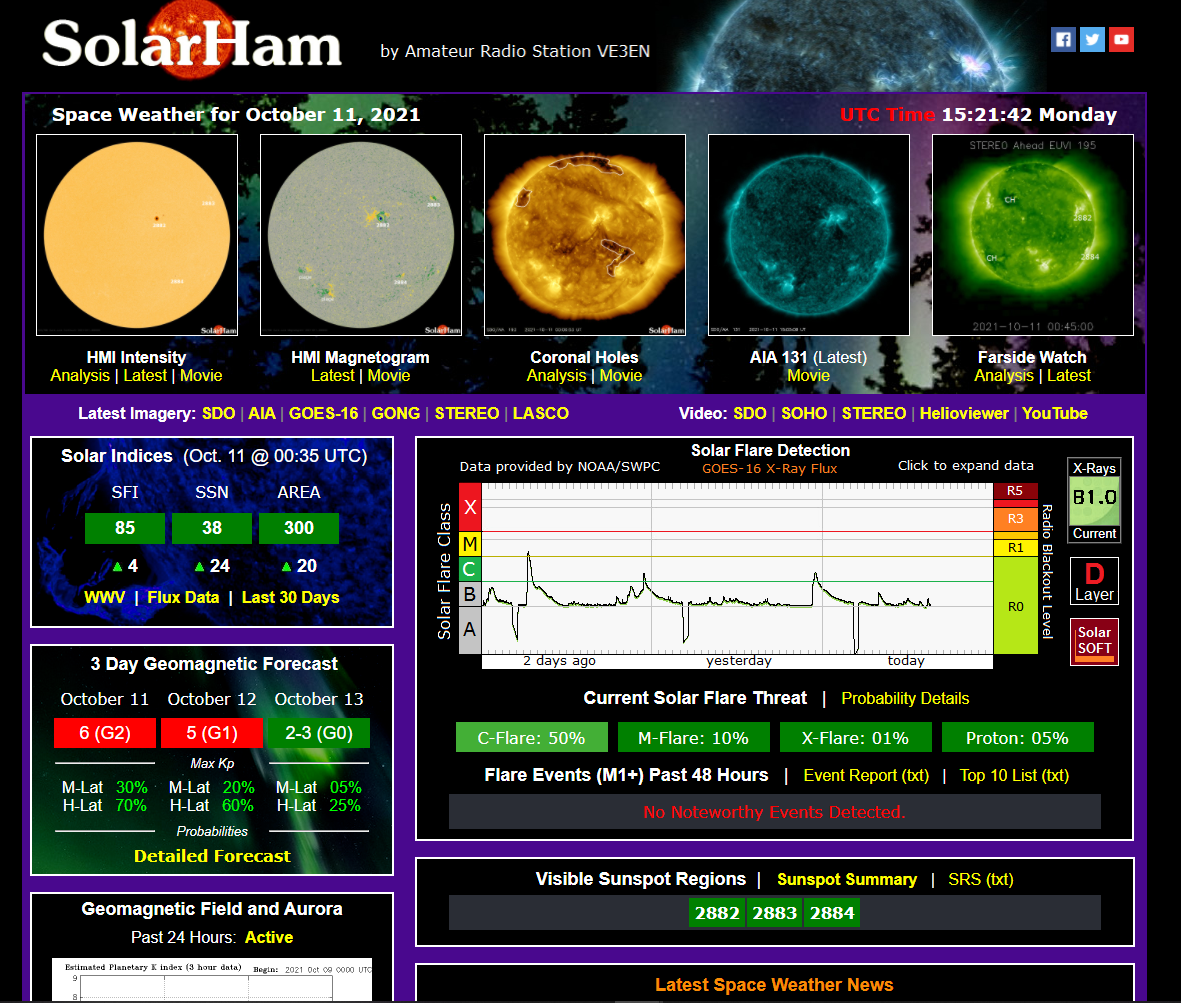This screenshot has height=1003, width=1181.
Task: Open the X-Rays current B1.0 indicator
Action: [x=1094, y=500]
